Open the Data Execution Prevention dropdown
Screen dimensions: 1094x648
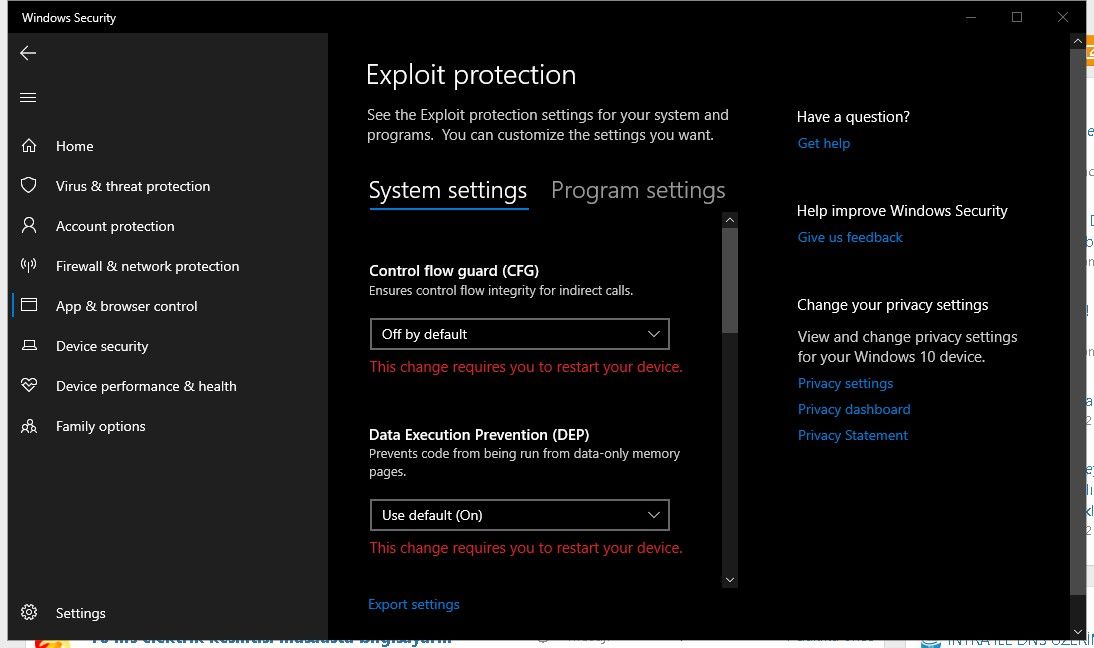point(519,515)
